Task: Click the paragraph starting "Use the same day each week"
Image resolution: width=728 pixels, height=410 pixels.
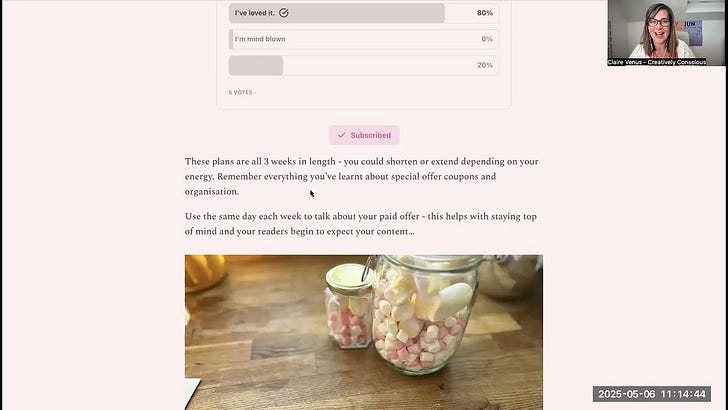Action: tap(361, 224)
